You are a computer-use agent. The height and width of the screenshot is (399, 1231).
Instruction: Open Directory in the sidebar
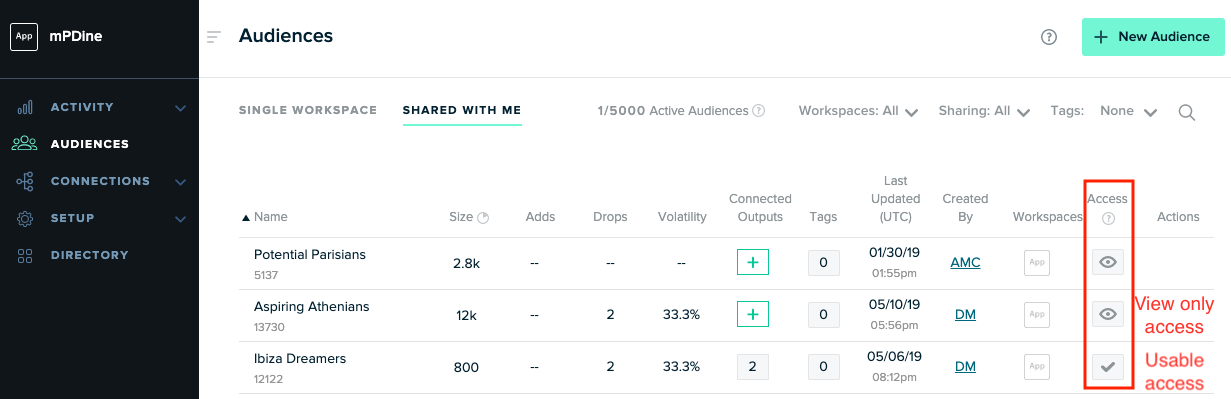pyautogui.click(x=90, y=255)
